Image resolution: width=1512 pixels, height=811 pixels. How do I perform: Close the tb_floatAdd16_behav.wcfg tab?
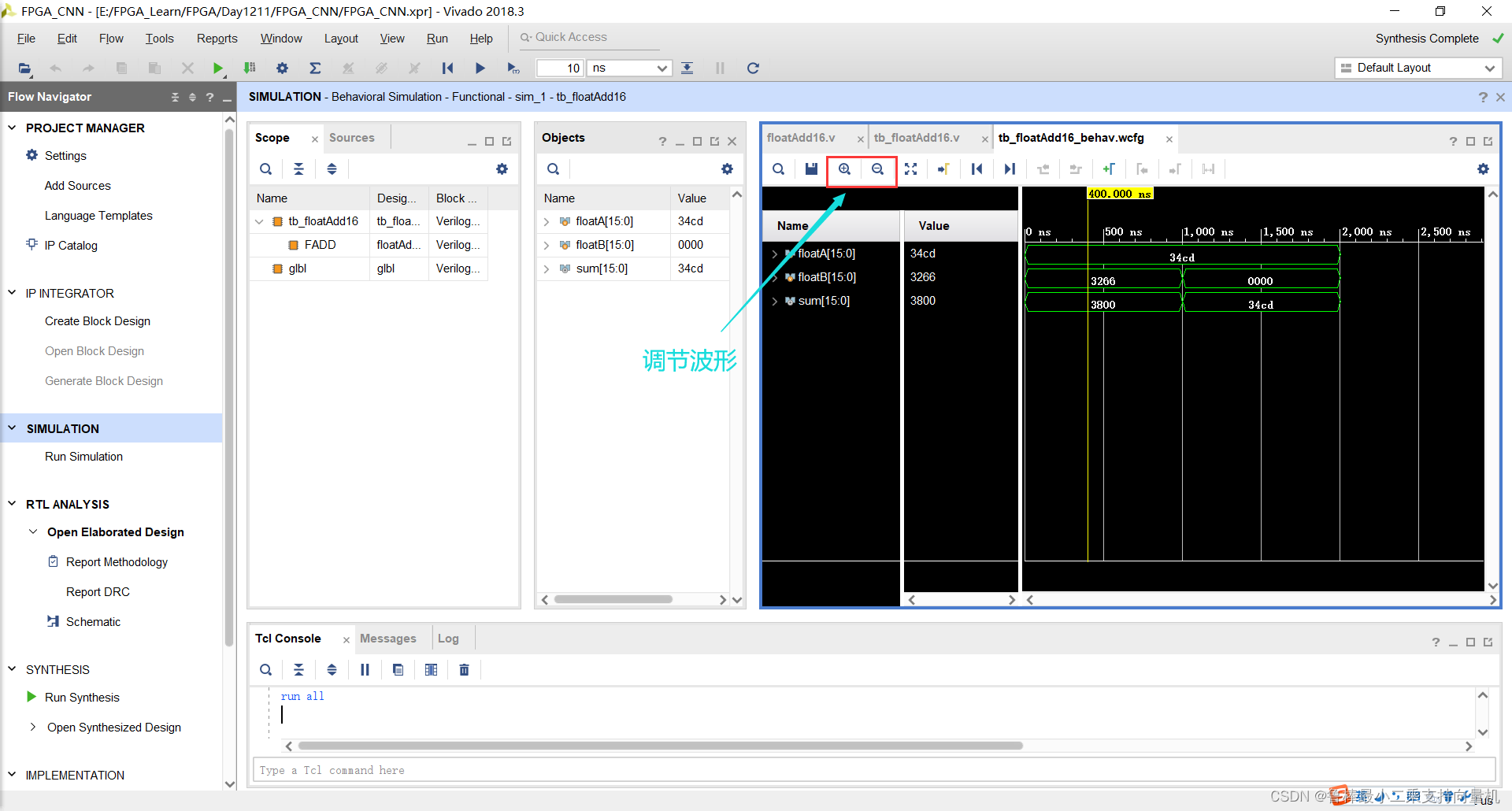point(1169,139)
